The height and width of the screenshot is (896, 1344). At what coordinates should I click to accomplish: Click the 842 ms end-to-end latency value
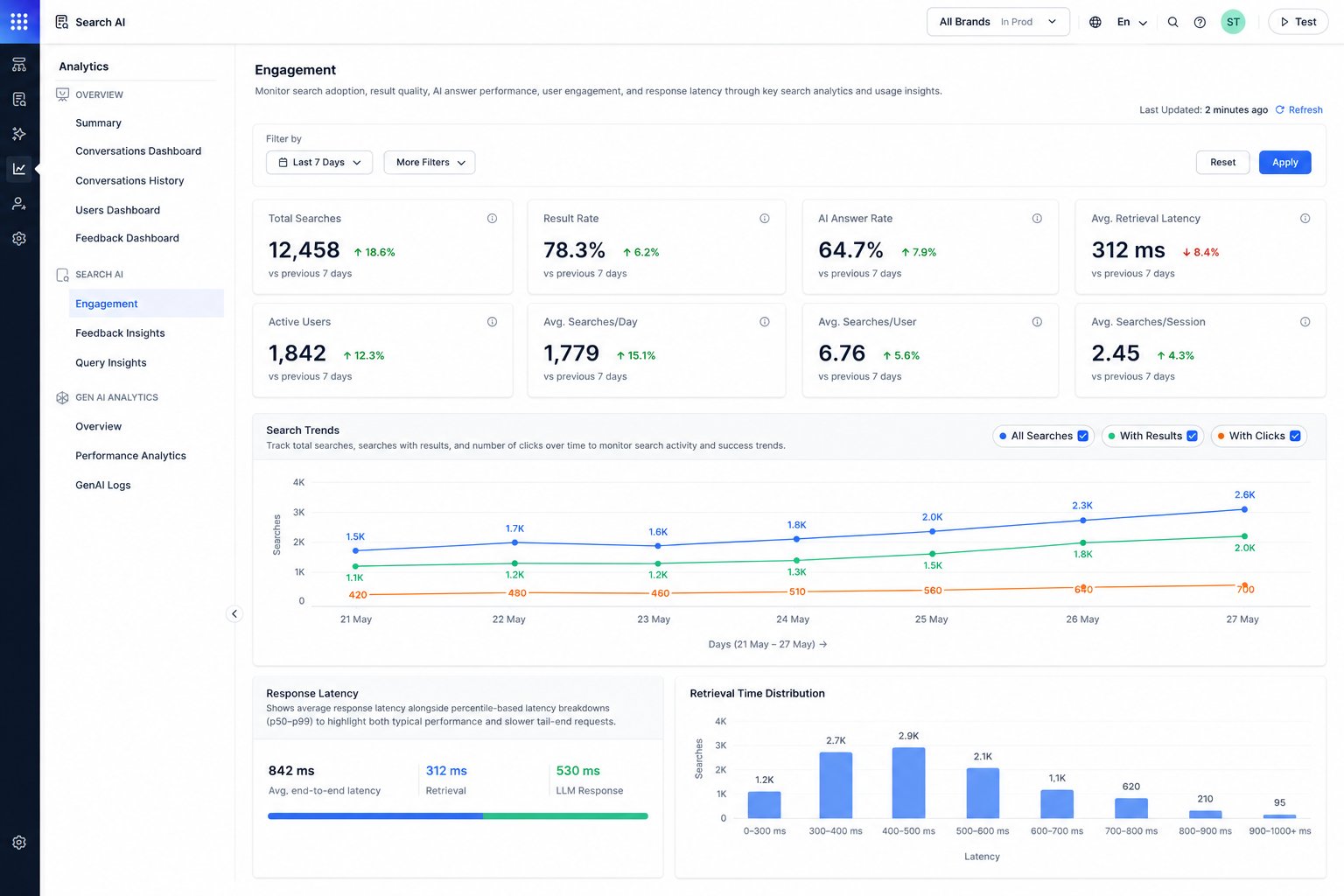pos(291,771)
